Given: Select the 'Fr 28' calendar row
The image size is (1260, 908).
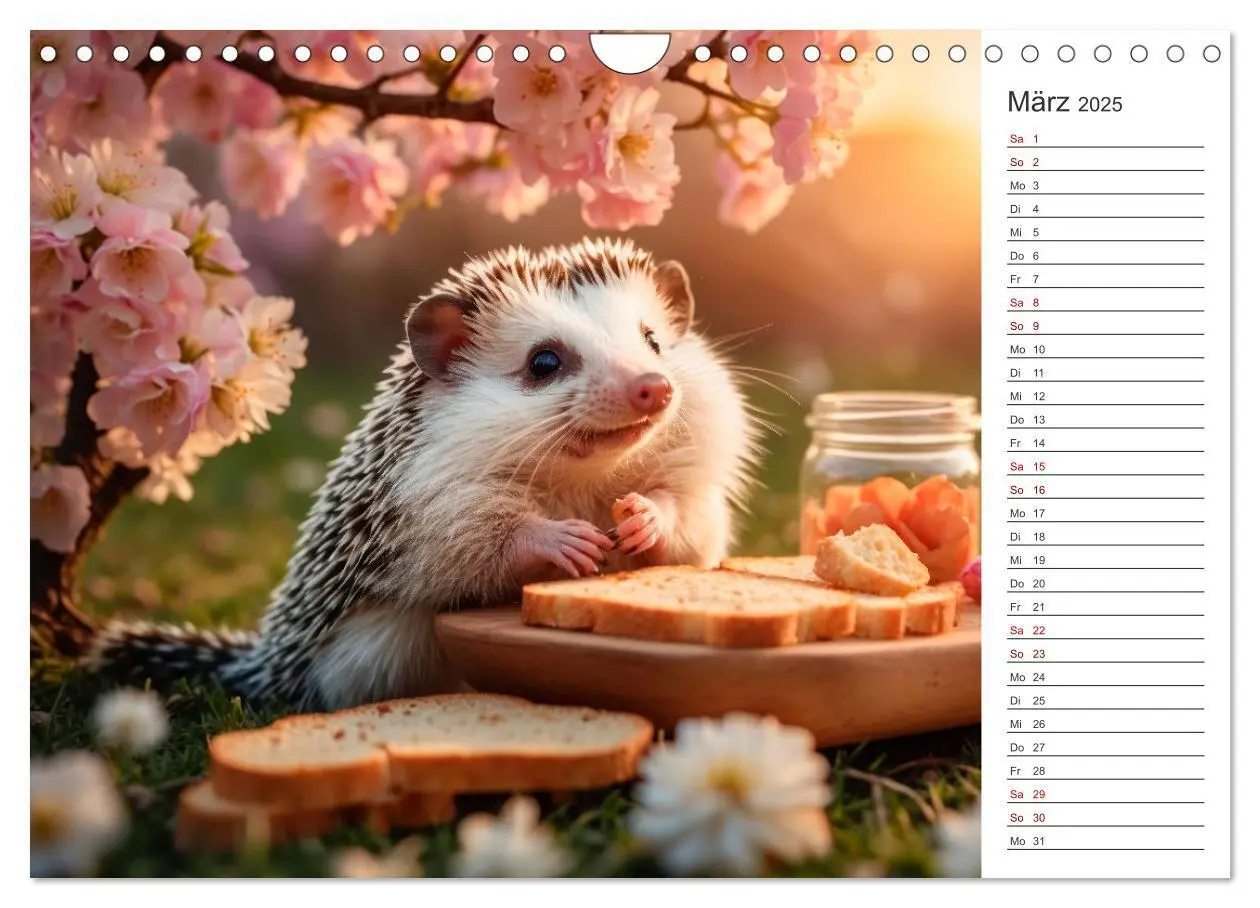Looking at the screenshot, I should [x=1105, y=770].
